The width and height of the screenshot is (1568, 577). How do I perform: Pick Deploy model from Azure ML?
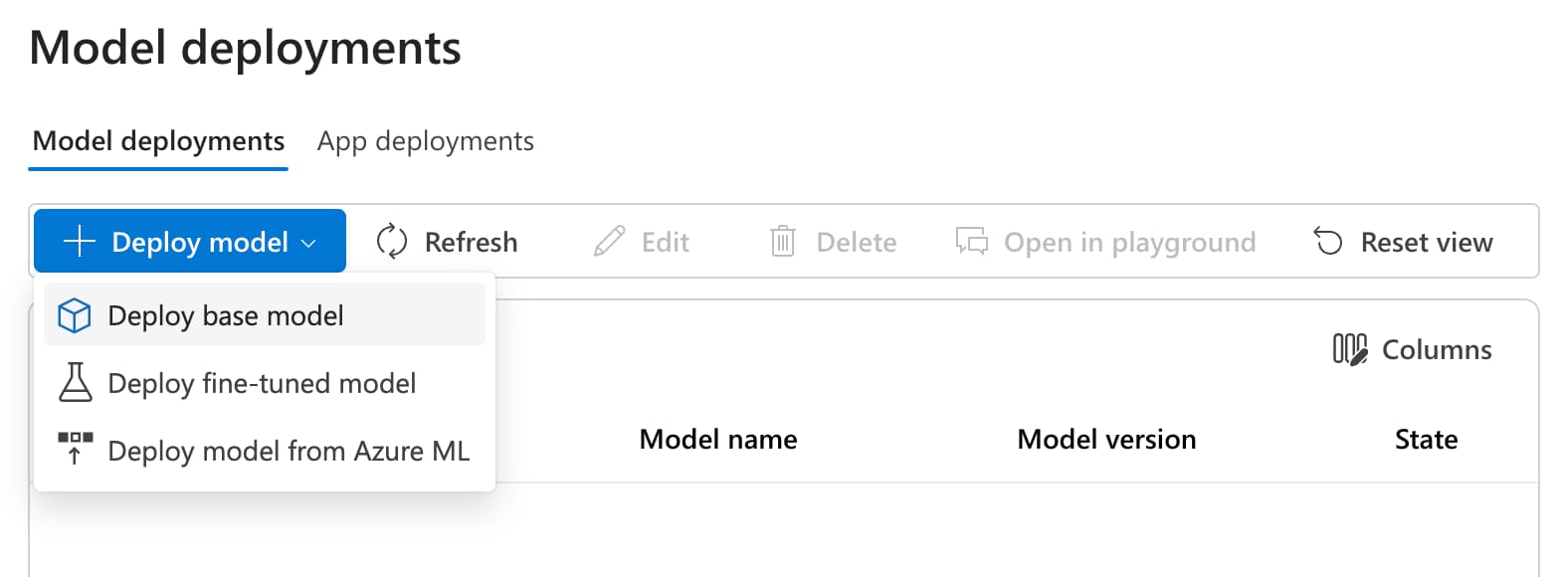pyautogui.click(x=289, y=451)
